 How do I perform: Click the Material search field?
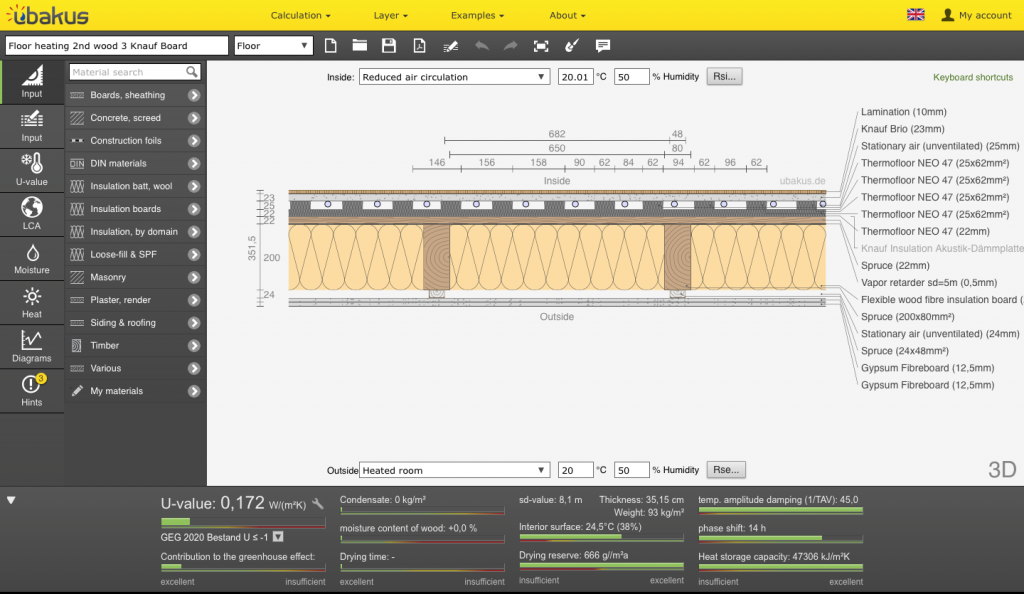tap(127, 72)
